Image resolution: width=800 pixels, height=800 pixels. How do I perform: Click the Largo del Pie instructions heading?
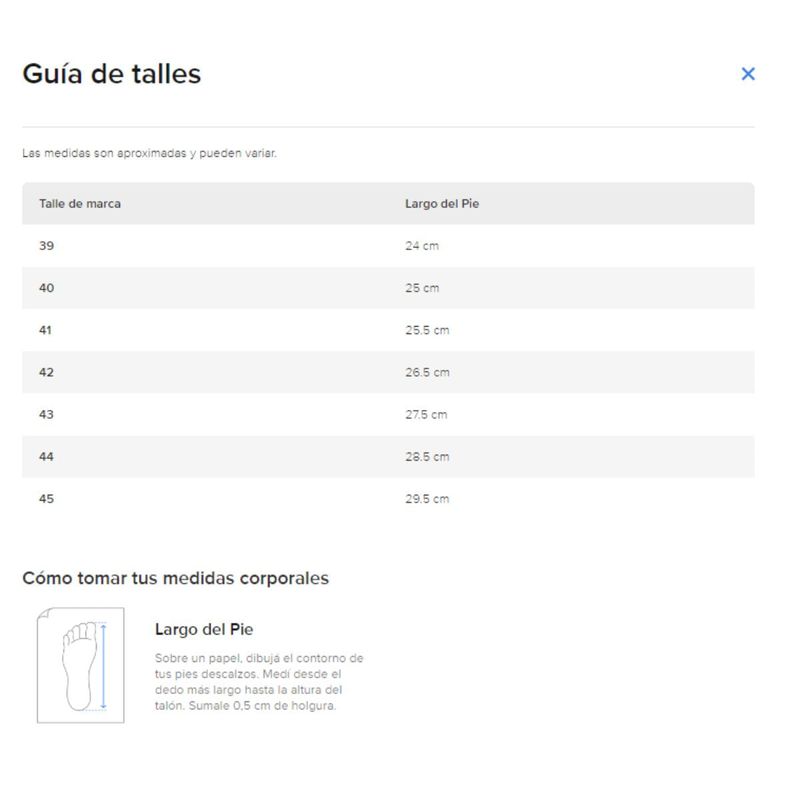pyautogui.click(x=204, y=629)
